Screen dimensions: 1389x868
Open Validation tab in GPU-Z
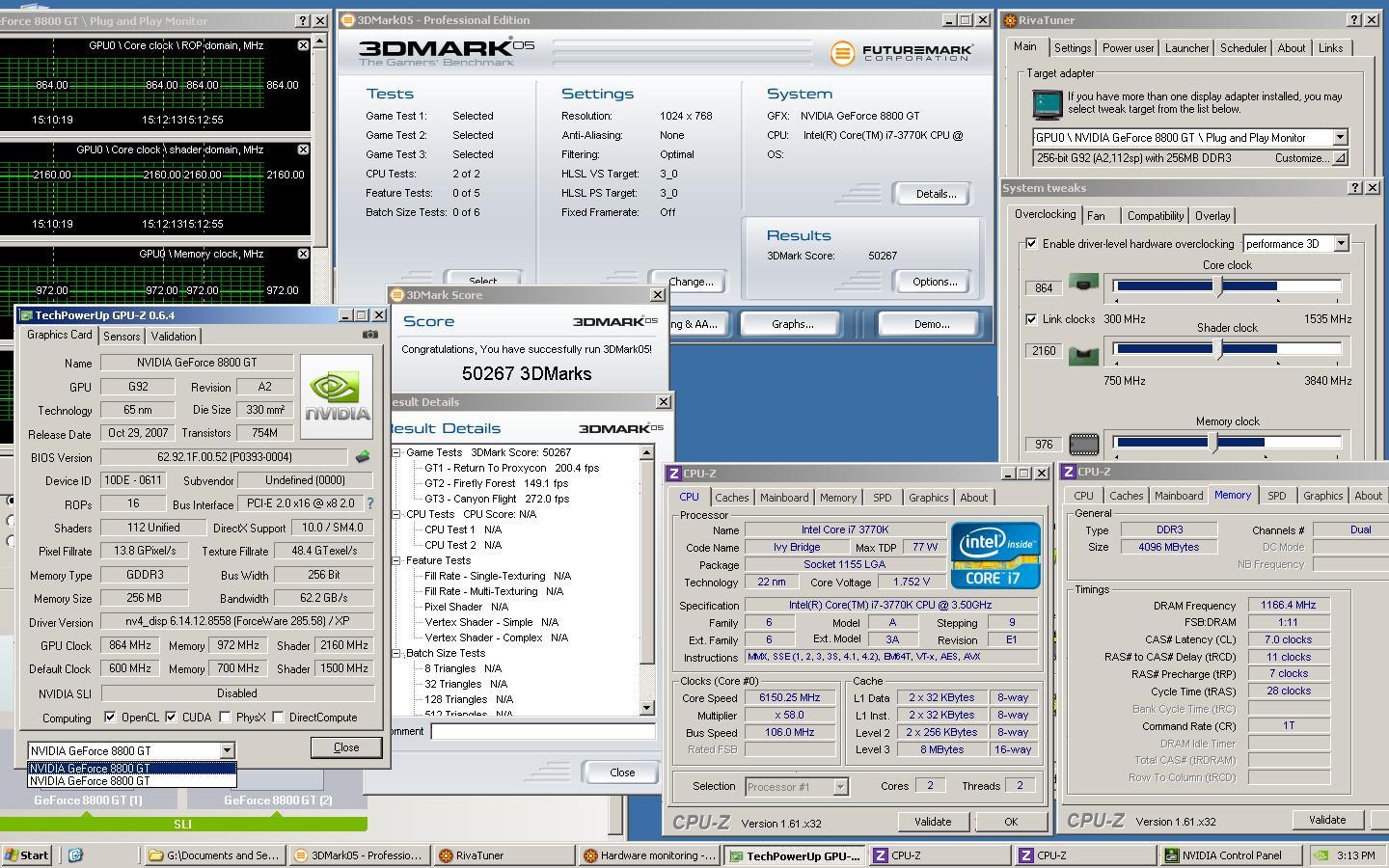coord(174,336)
